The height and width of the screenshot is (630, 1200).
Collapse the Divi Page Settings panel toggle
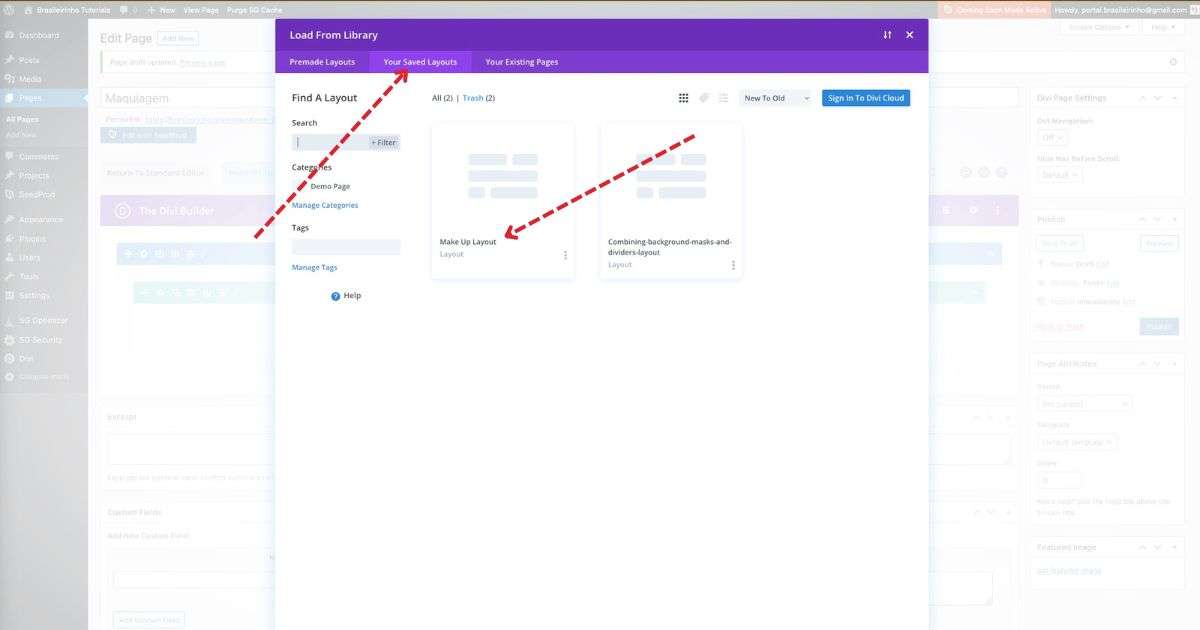1177,98
